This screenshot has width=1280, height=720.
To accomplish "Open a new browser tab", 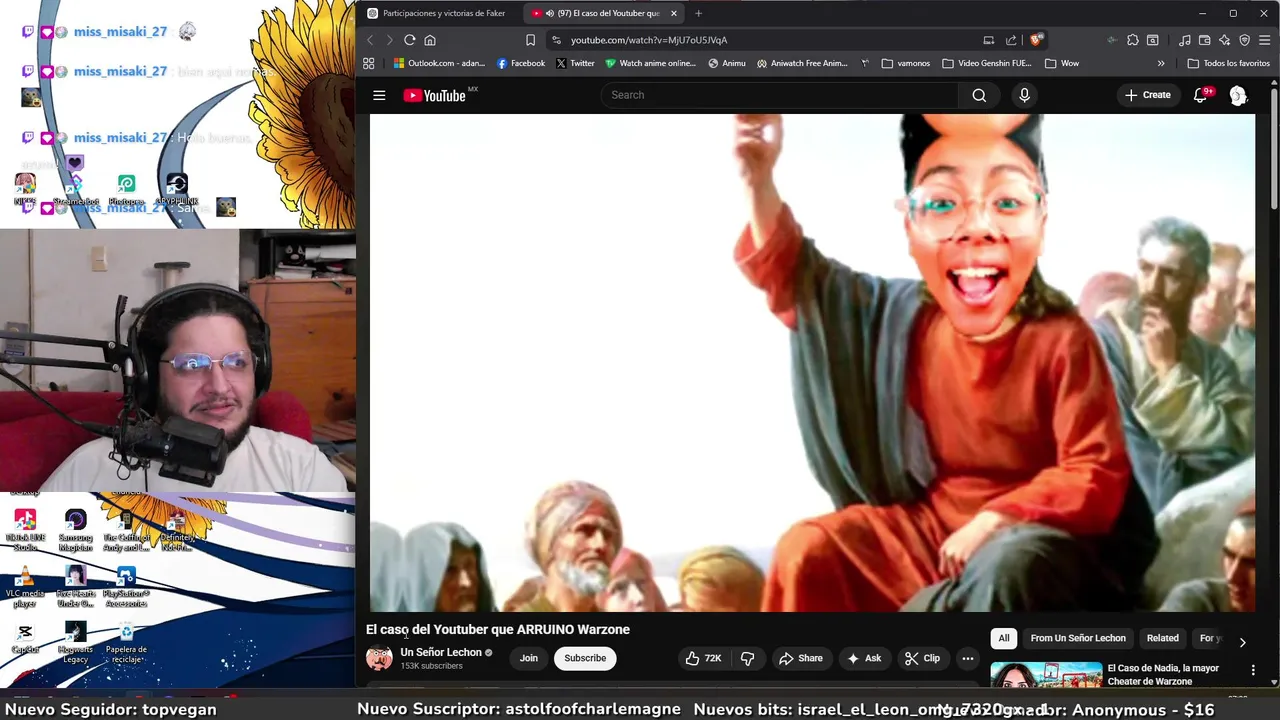I will point(698,13).
